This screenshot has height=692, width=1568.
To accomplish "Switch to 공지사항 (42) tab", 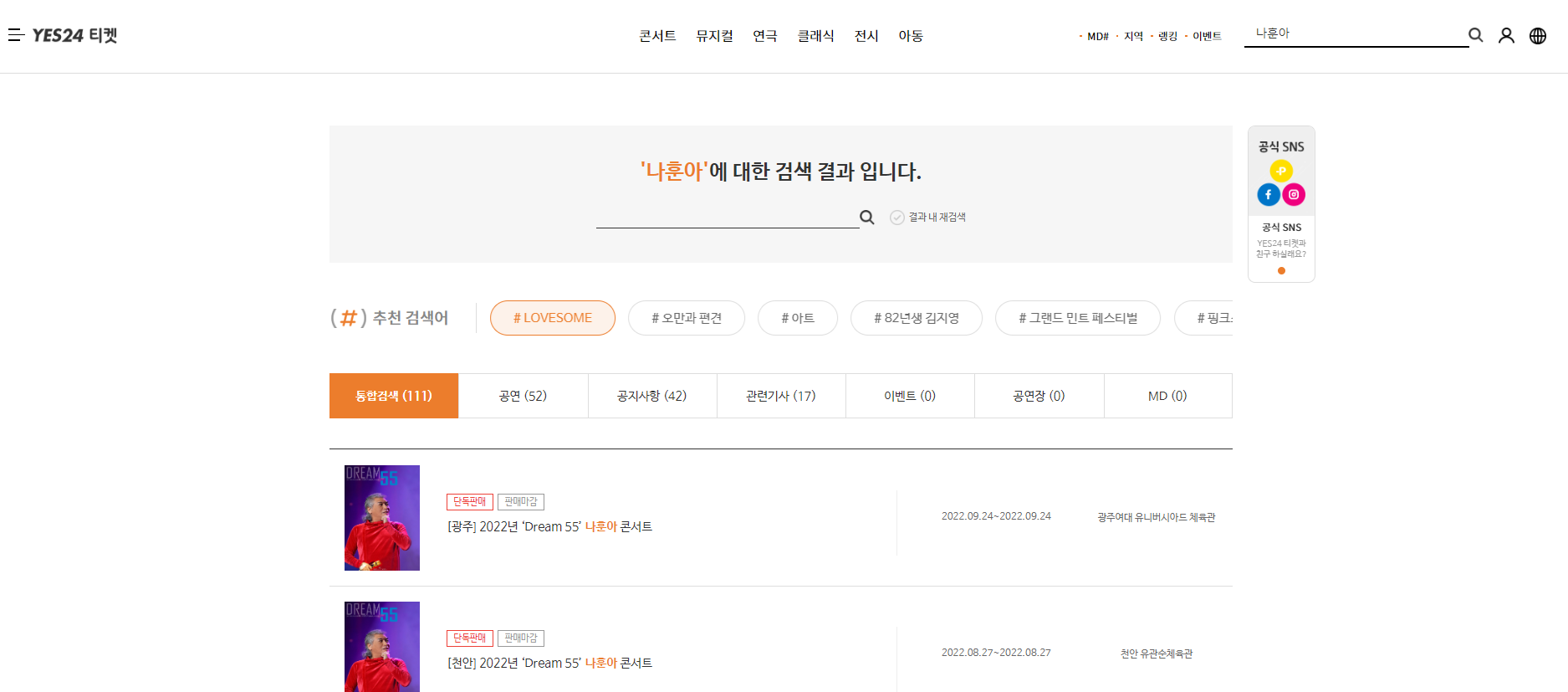I will click(652, 396).
